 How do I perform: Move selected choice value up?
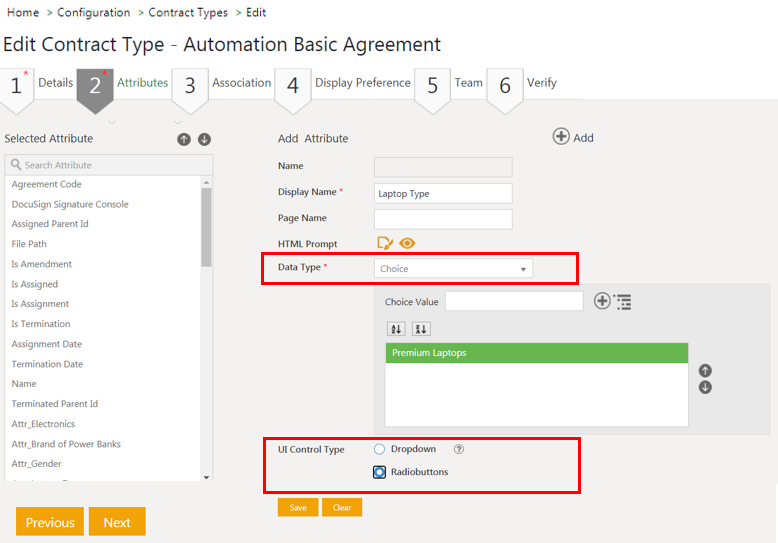(x=705, y=370)
